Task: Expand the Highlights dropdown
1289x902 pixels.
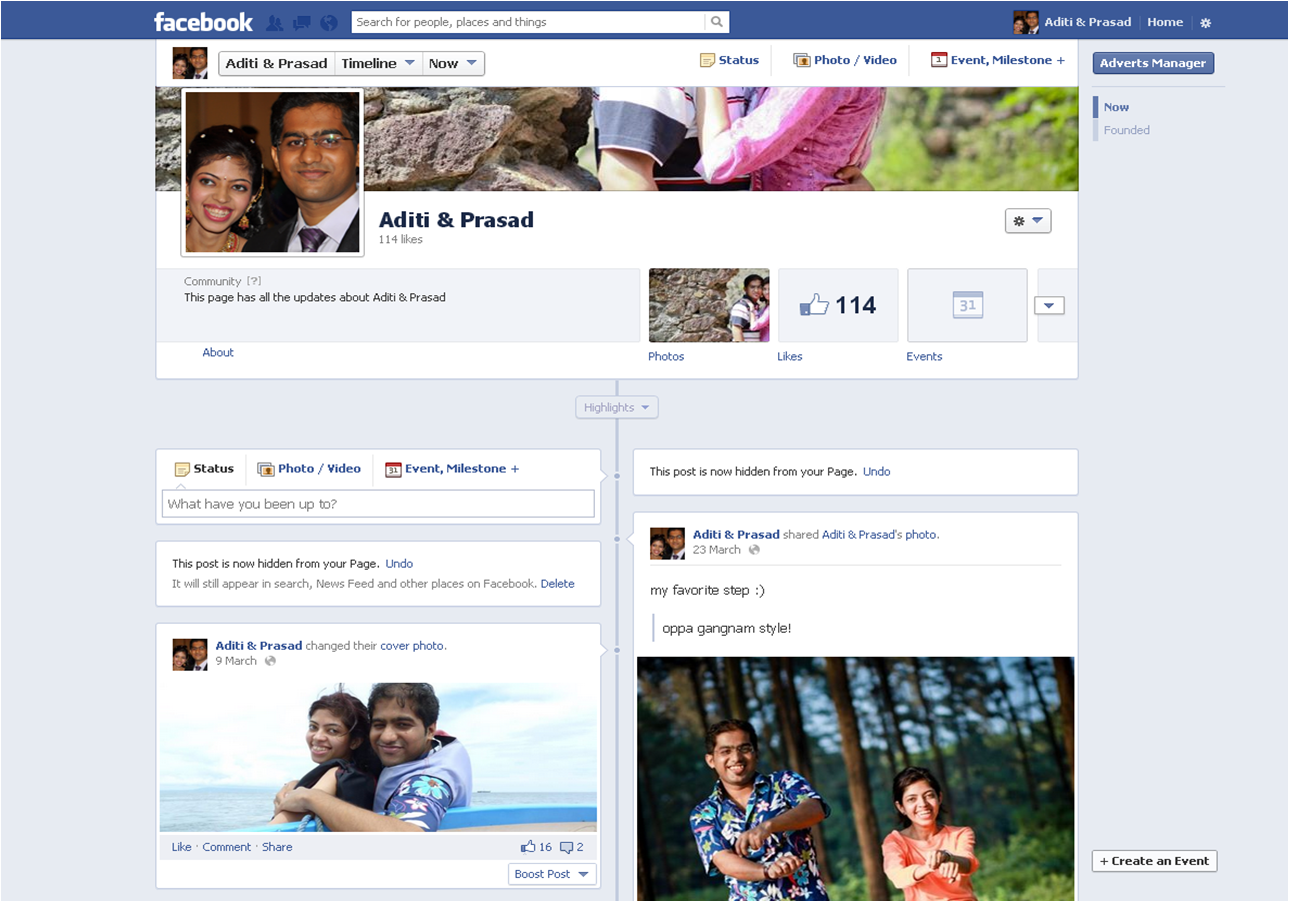Action: (617, 408)
